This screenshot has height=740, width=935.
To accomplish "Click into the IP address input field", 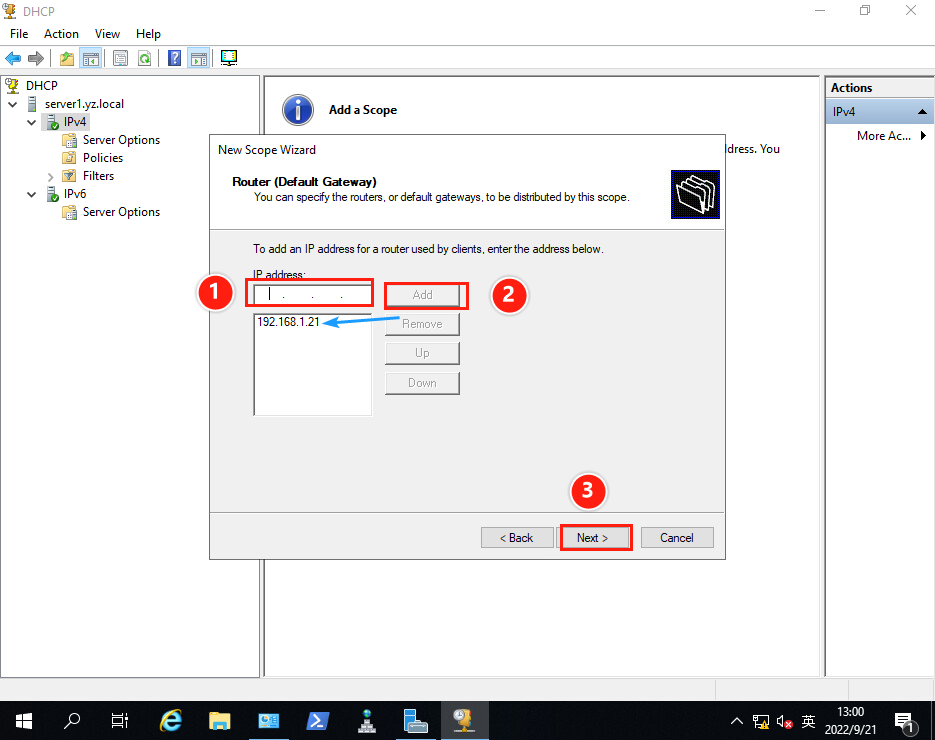I will (x=312, y=294).
